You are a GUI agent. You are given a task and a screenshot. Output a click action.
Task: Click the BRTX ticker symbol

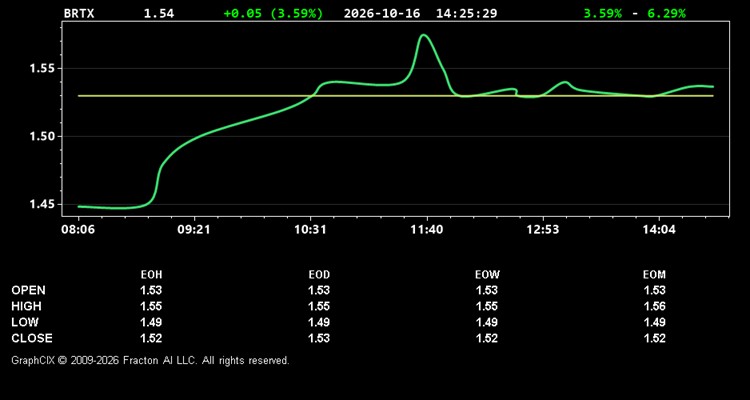click(79, 13)
